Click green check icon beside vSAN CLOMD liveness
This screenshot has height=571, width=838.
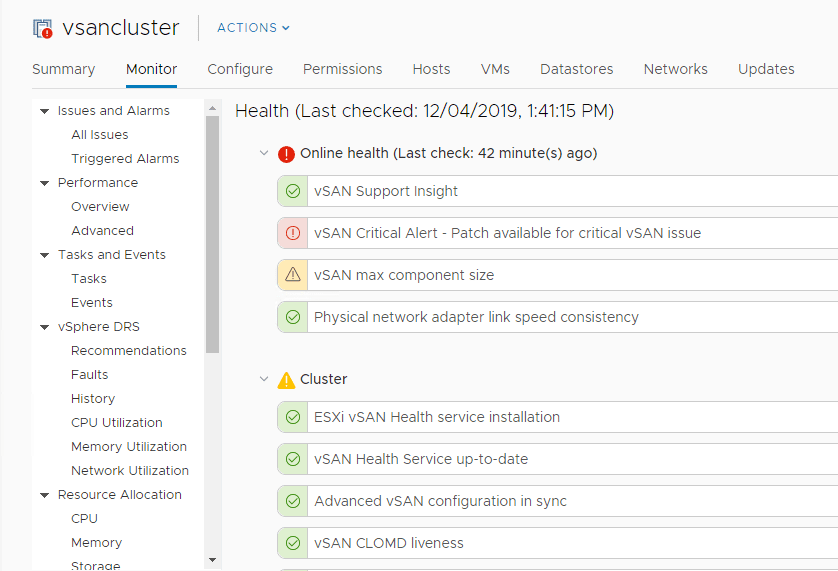tap(293, 543)
